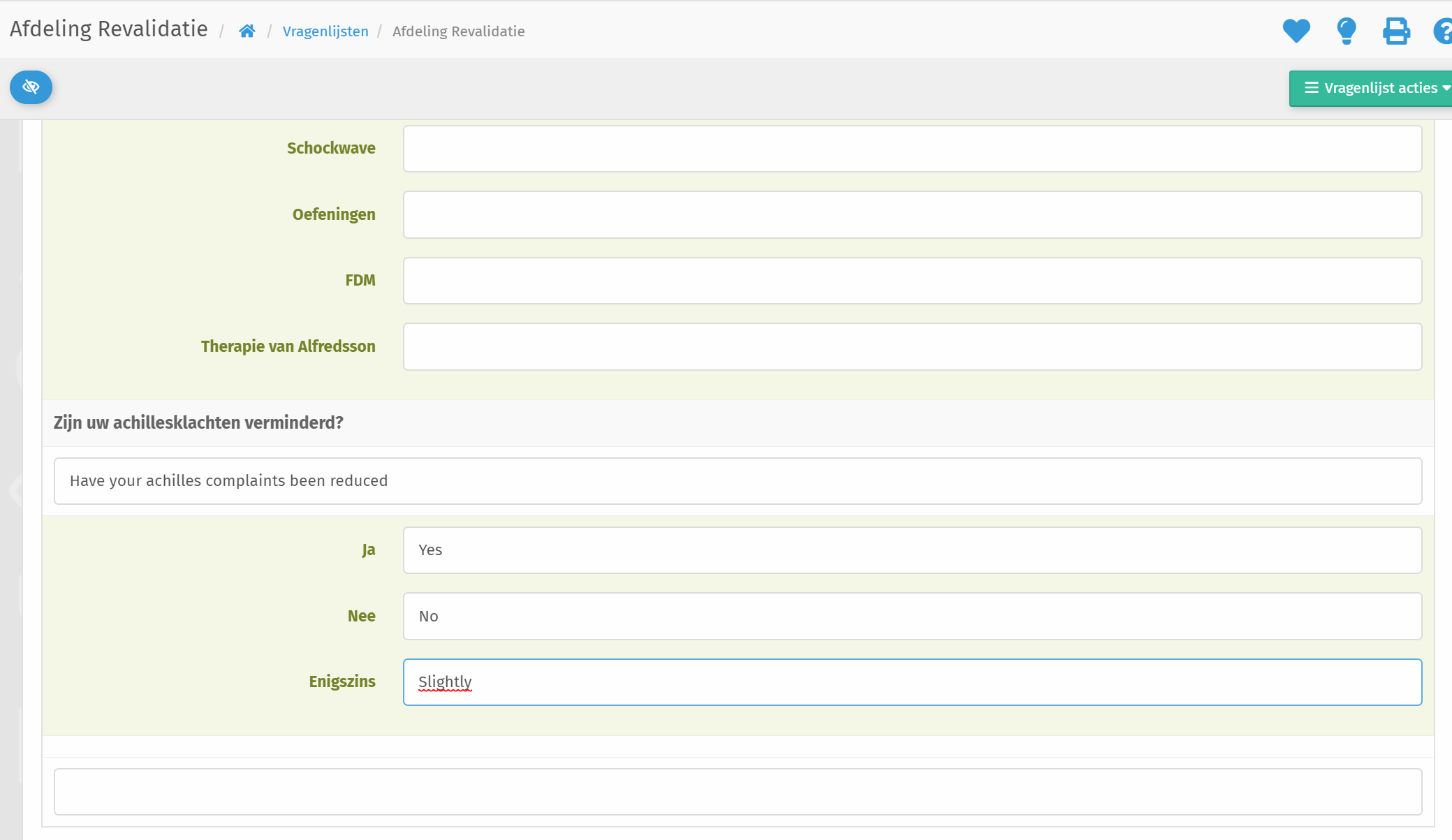Focus the Therapie van Alfredsson field

tap(912, 346)
